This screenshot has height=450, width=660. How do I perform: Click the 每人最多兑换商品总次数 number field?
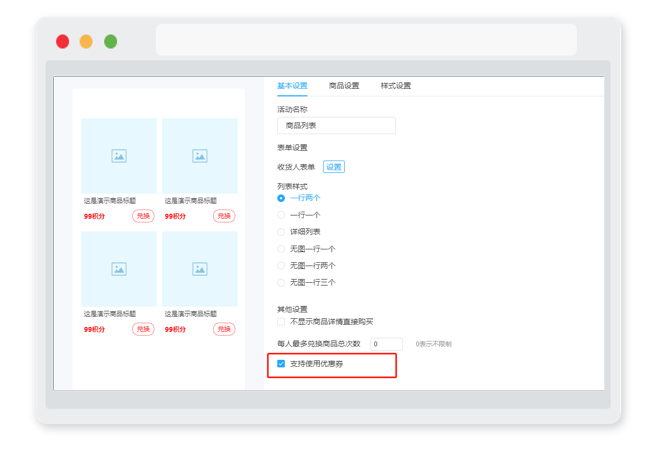[x=386, y=344]
